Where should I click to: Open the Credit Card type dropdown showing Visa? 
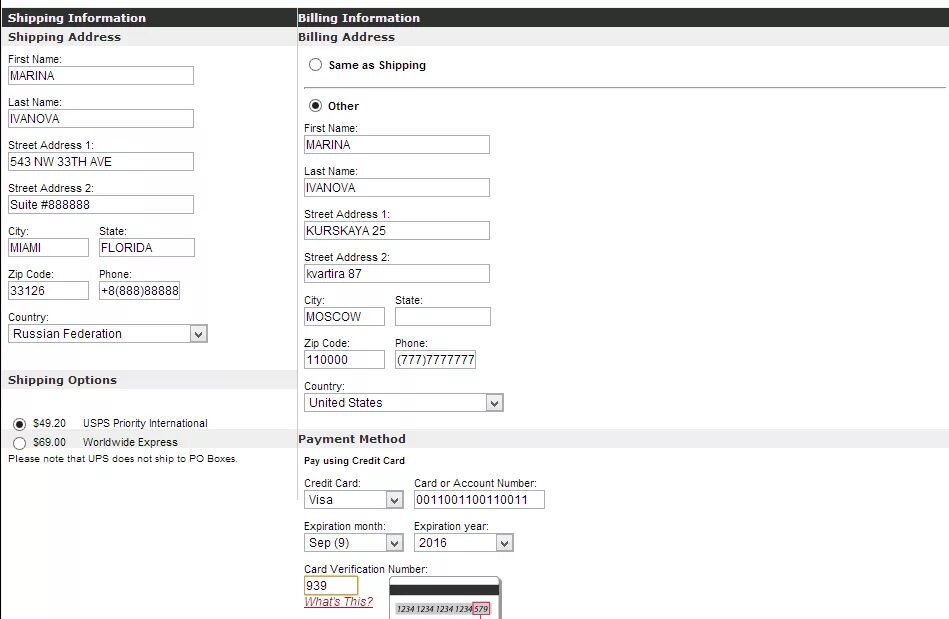(x=353, y=500)
